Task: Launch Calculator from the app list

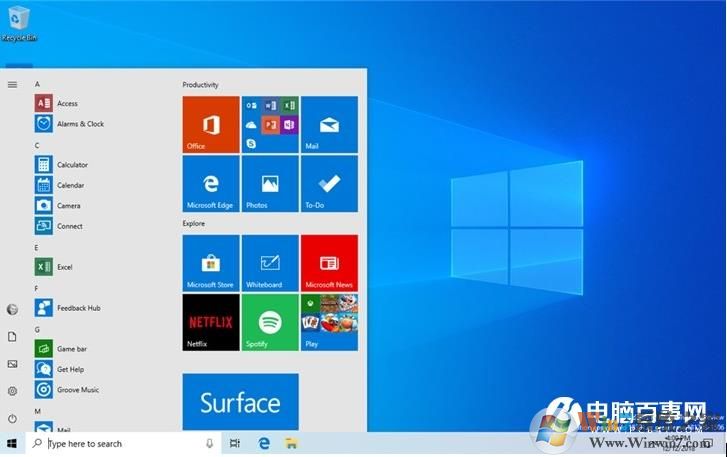Action: tap(61, 165)
